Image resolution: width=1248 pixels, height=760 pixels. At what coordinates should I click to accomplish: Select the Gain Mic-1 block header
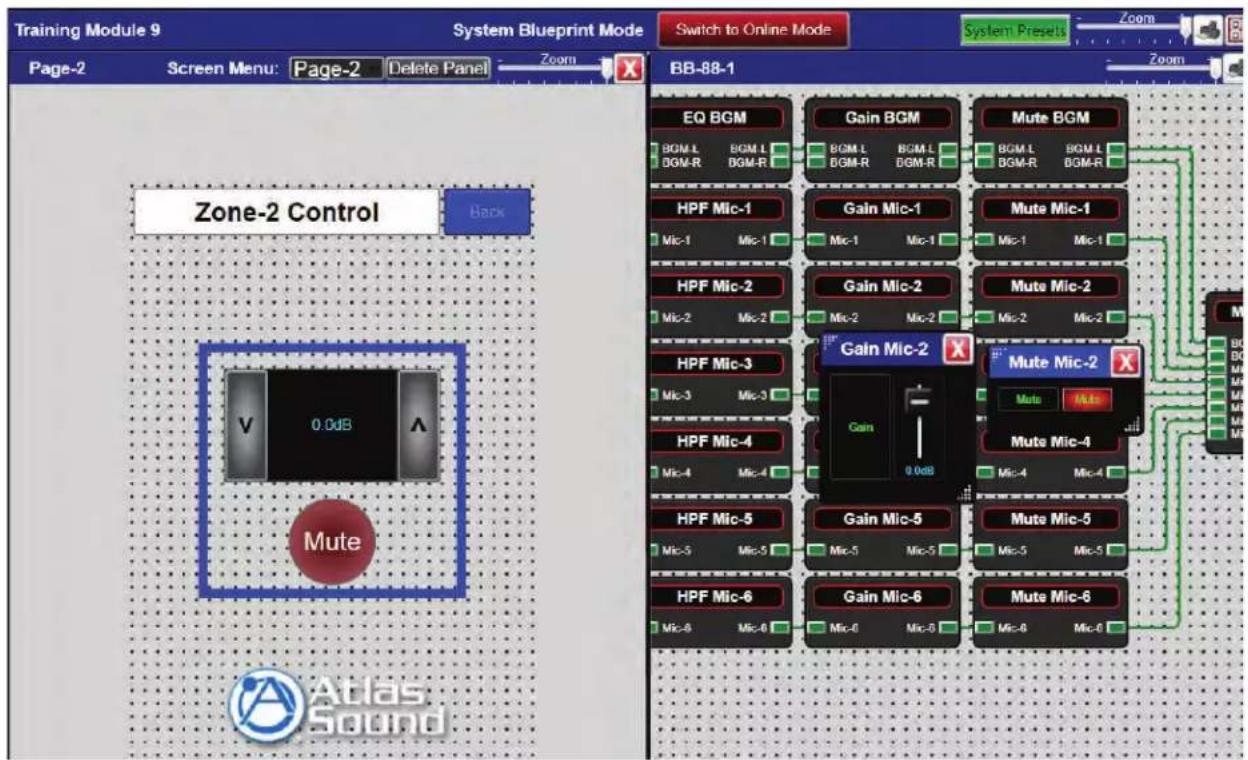click(882, 208)
